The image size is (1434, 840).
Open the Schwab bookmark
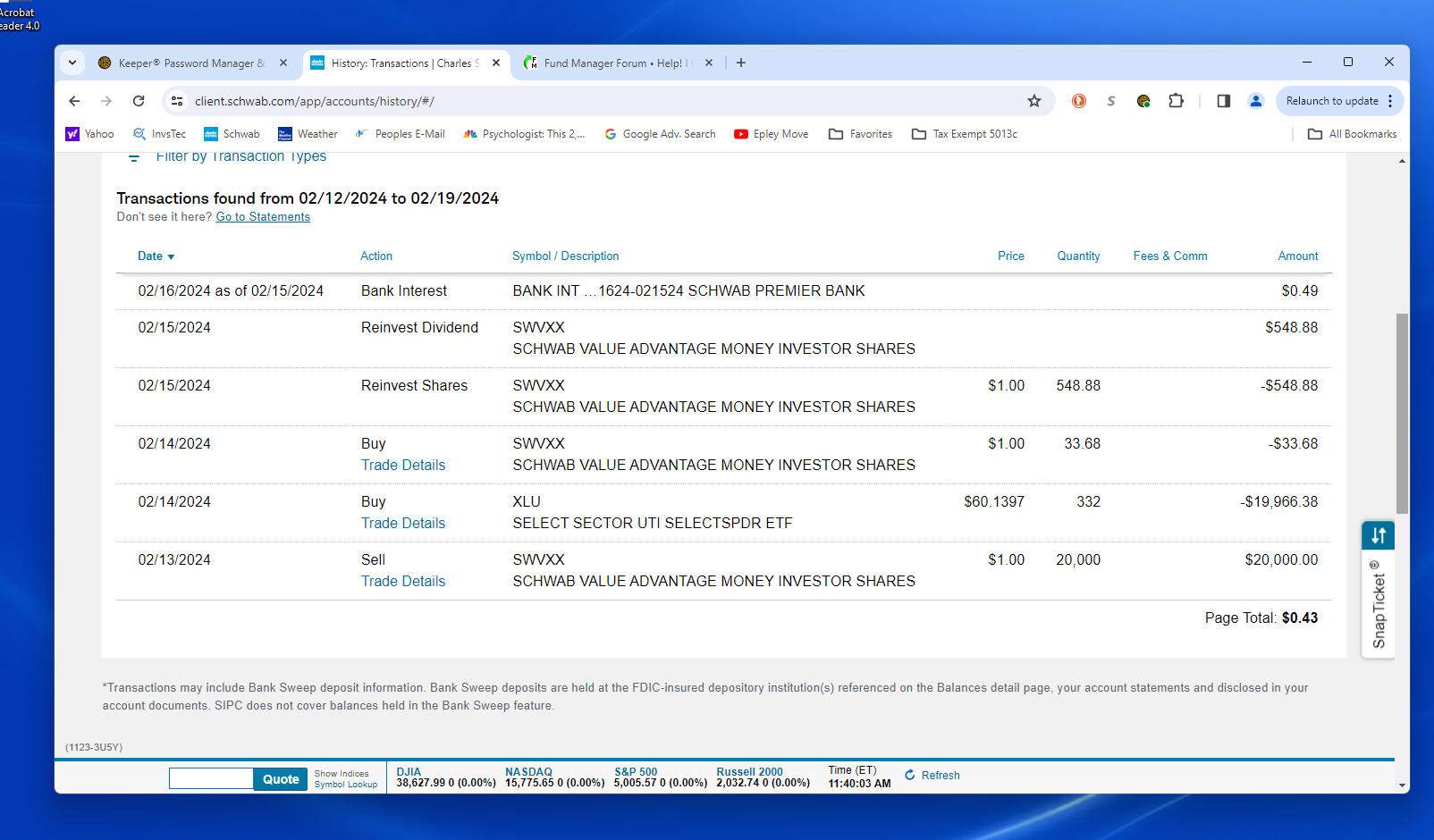click(x=232, y=134)
